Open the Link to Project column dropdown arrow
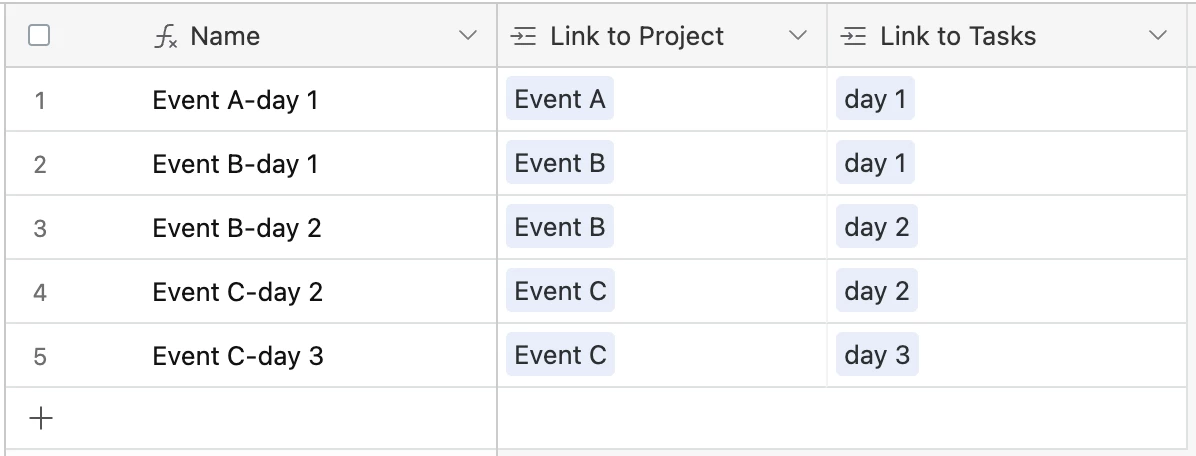Image resolution: width=1196 pixels, height=456 pixels. pyautogui.click(x=797, y=35)
